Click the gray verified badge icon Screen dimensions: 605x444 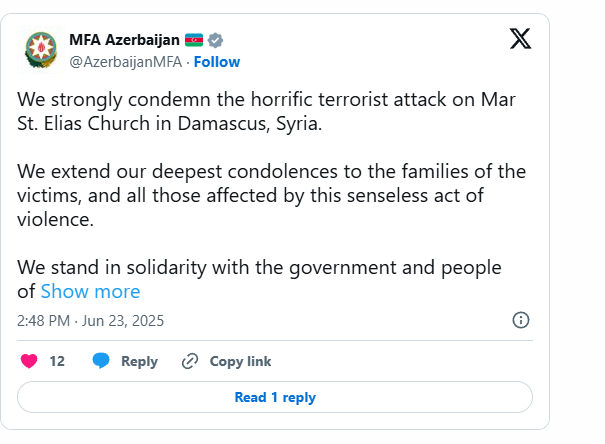click(x=215, y=40)
